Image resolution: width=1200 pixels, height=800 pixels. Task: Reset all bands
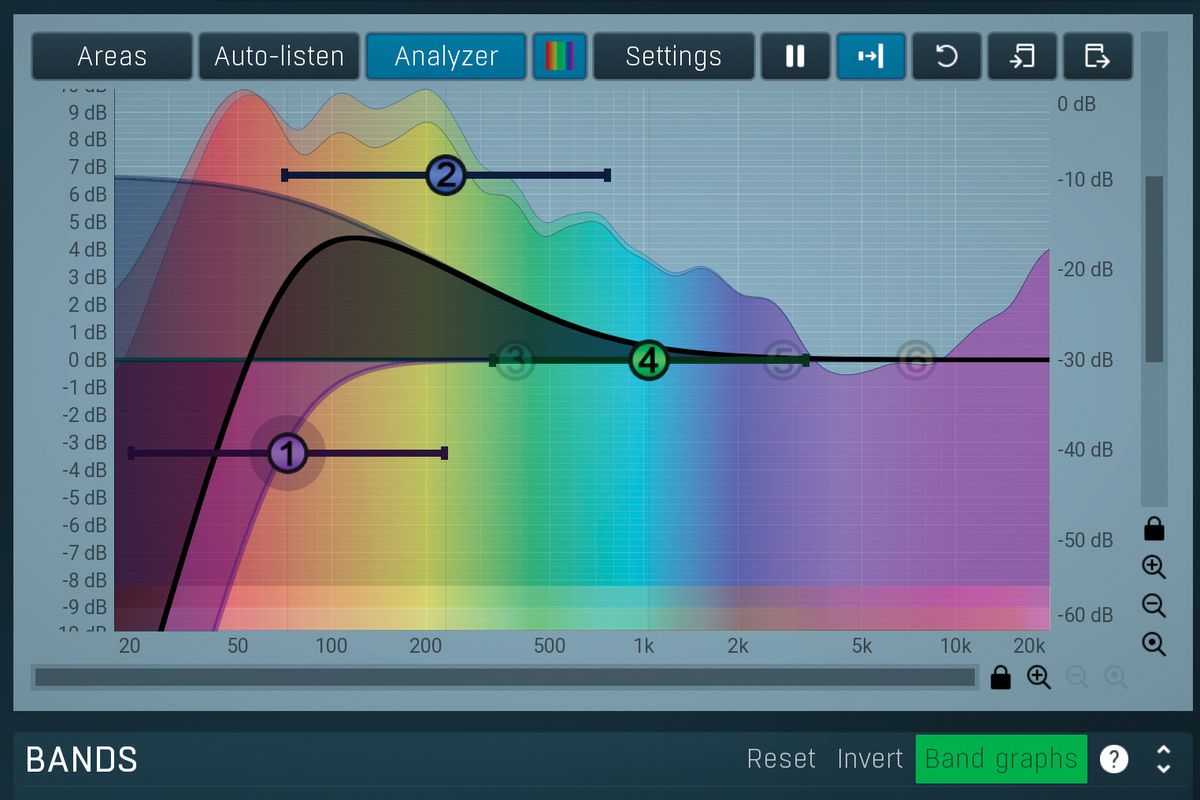(x=782, y=759)
